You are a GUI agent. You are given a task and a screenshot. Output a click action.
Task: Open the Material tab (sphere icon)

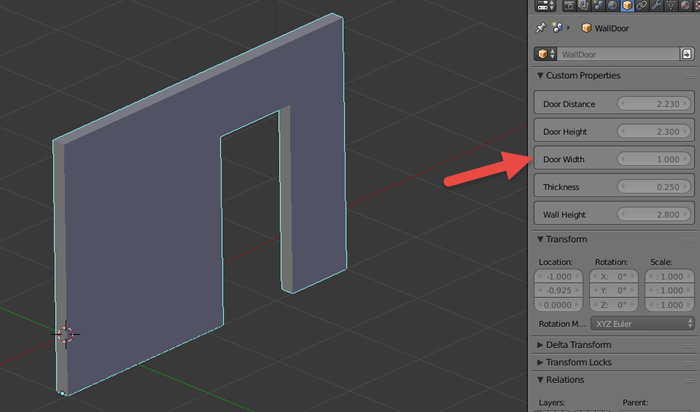685,5
